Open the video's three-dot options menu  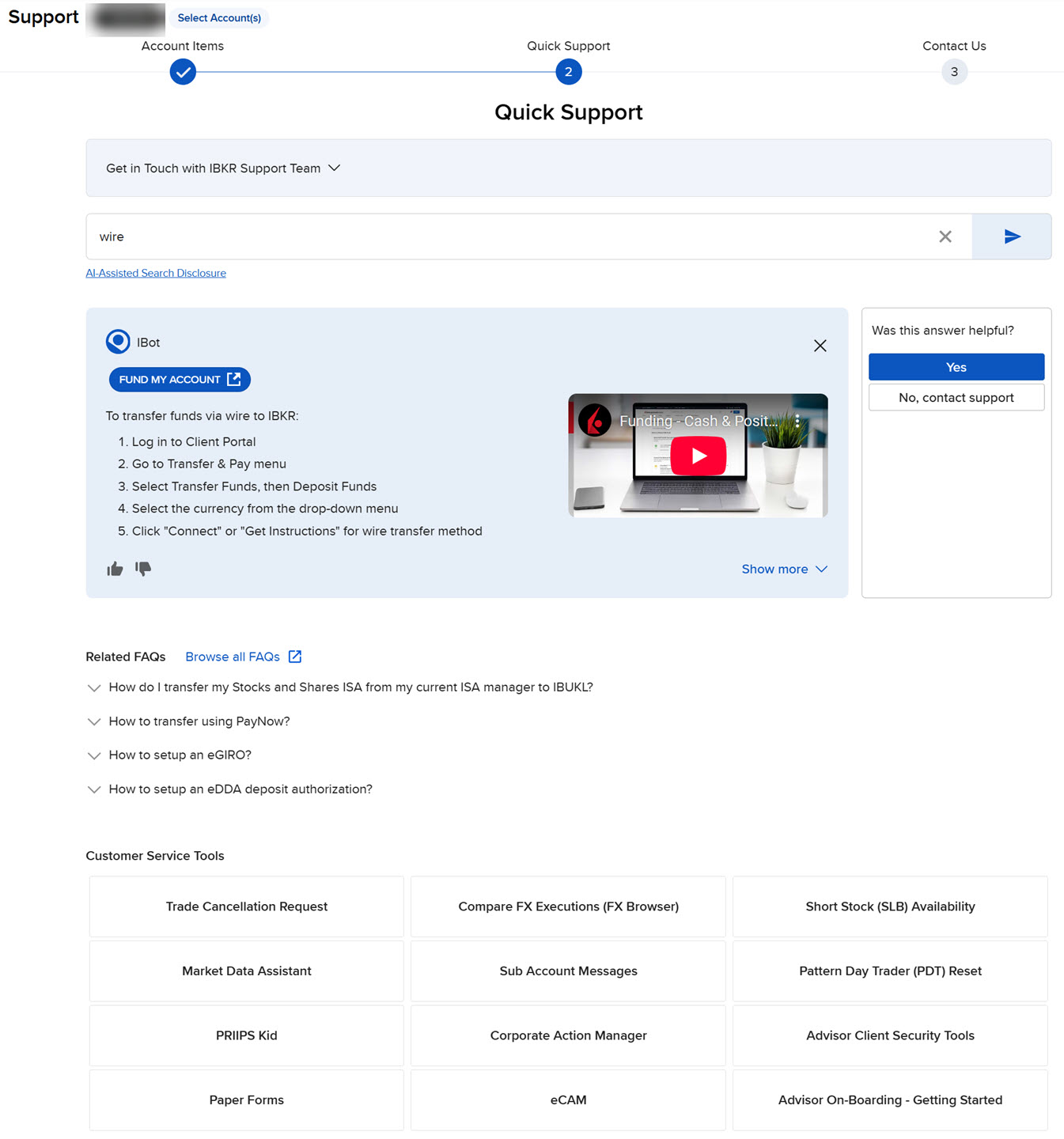pyautogui.click(x=797, y=421)
